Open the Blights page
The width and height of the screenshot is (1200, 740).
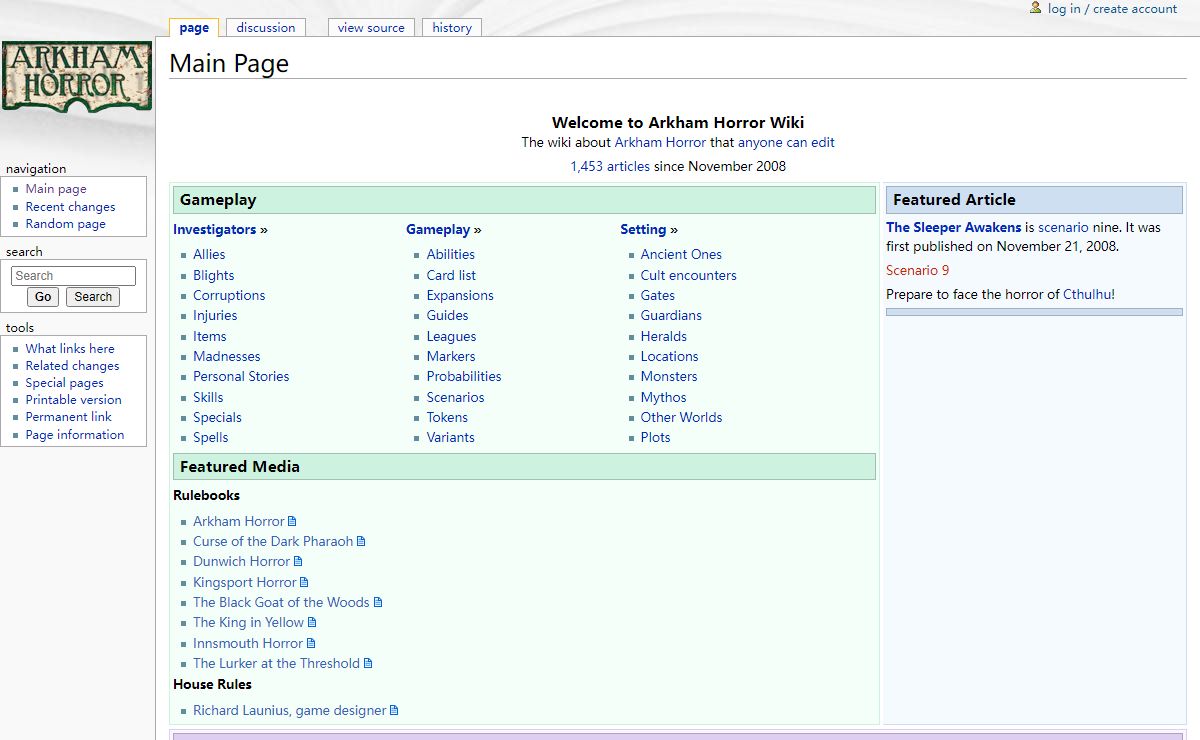(x=213, y=275)
